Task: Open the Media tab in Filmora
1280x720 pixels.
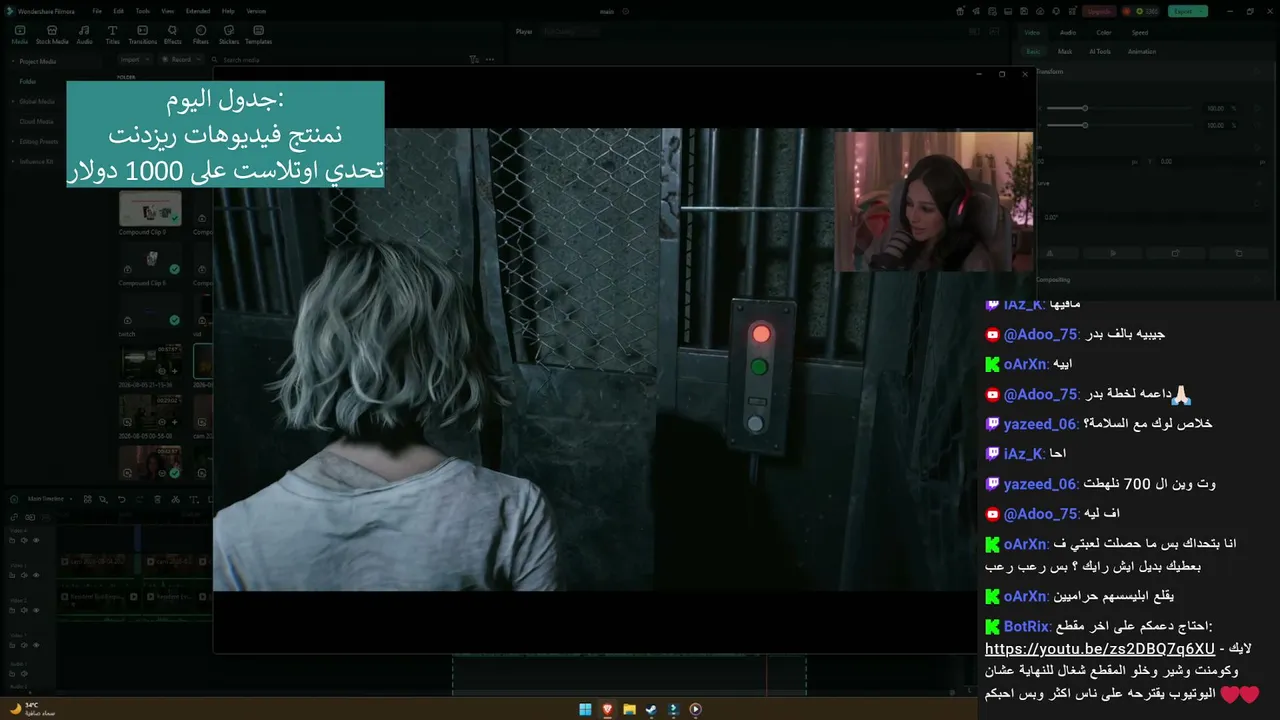Action: click(x=19, y=35)
